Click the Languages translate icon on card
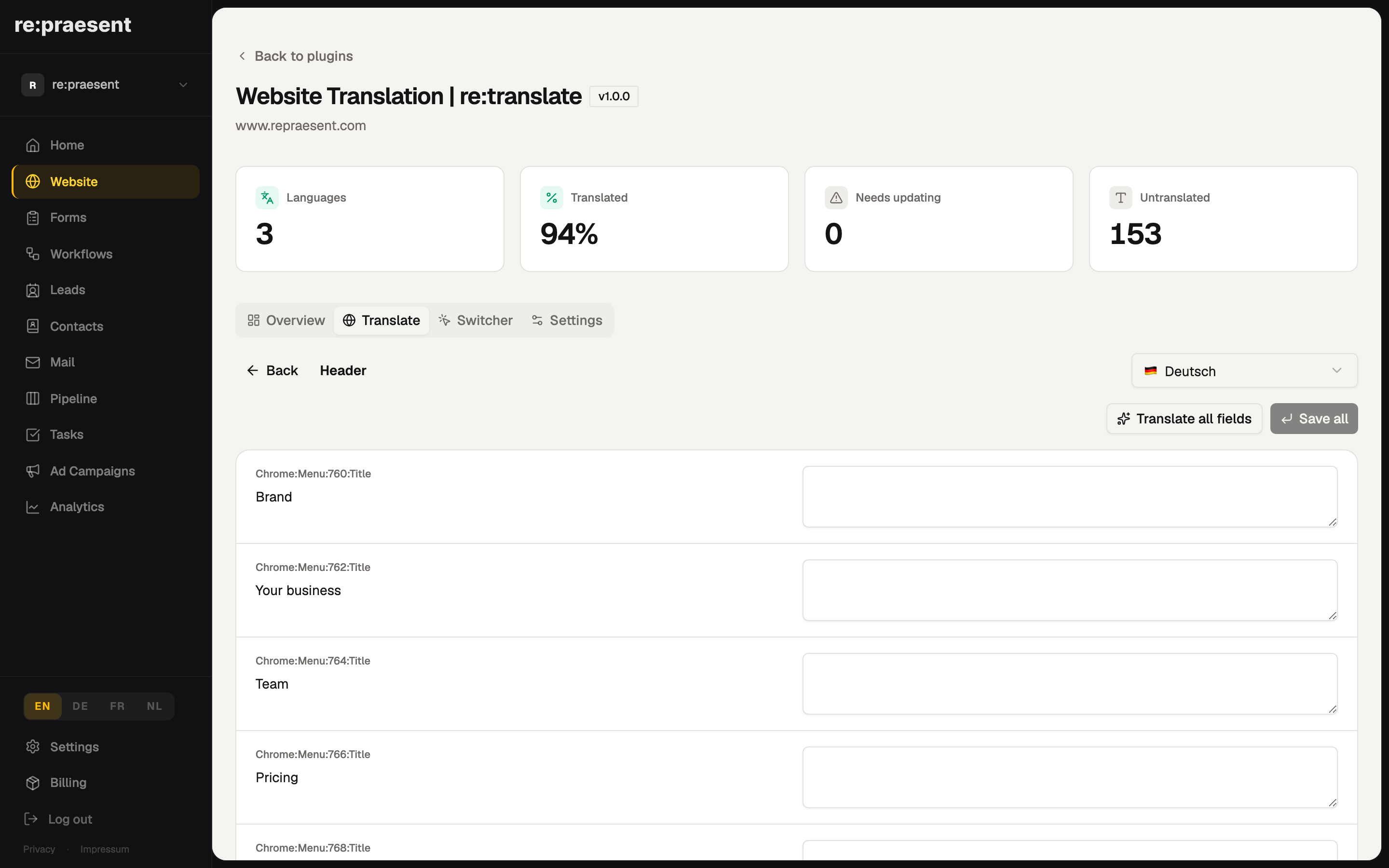 (267, 198)
